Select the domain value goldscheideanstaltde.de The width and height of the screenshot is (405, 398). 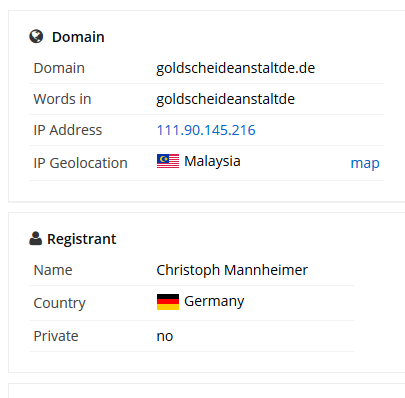pos(236,68)
